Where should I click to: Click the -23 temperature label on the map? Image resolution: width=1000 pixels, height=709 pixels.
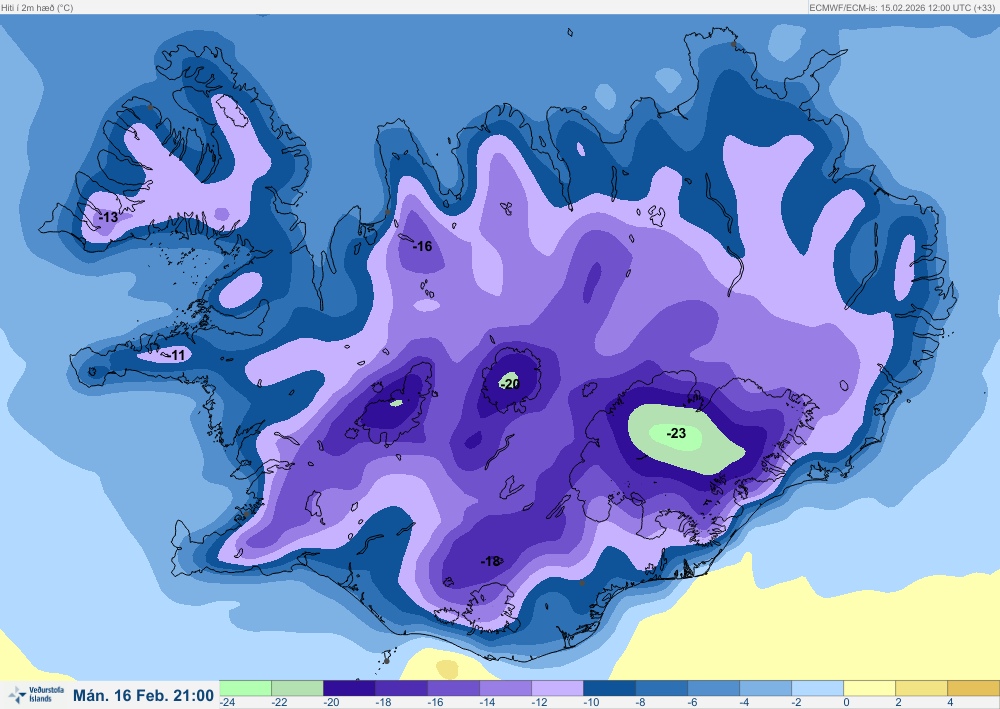click(676, 434)
